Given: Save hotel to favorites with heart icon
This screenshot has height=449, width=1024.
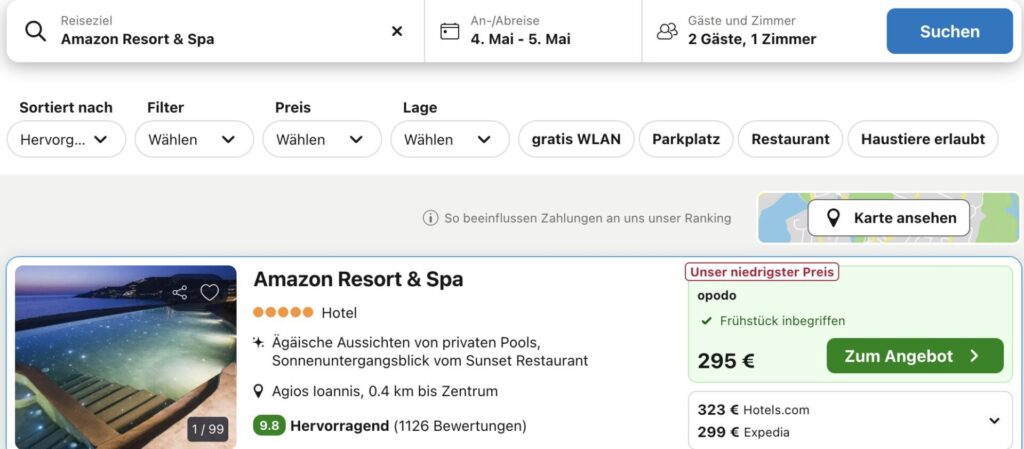Looking at the screenshot, I should (209, 292).
